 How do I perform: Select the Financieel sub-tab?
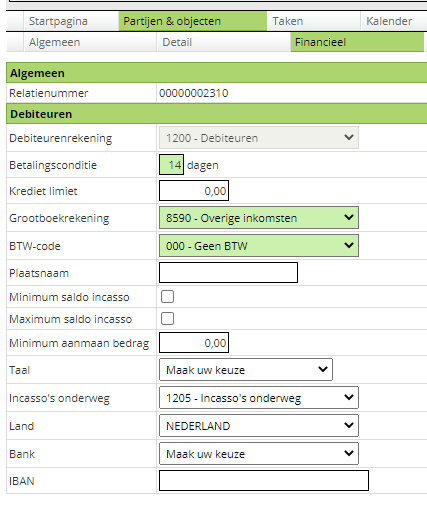(x=357, y=42)
